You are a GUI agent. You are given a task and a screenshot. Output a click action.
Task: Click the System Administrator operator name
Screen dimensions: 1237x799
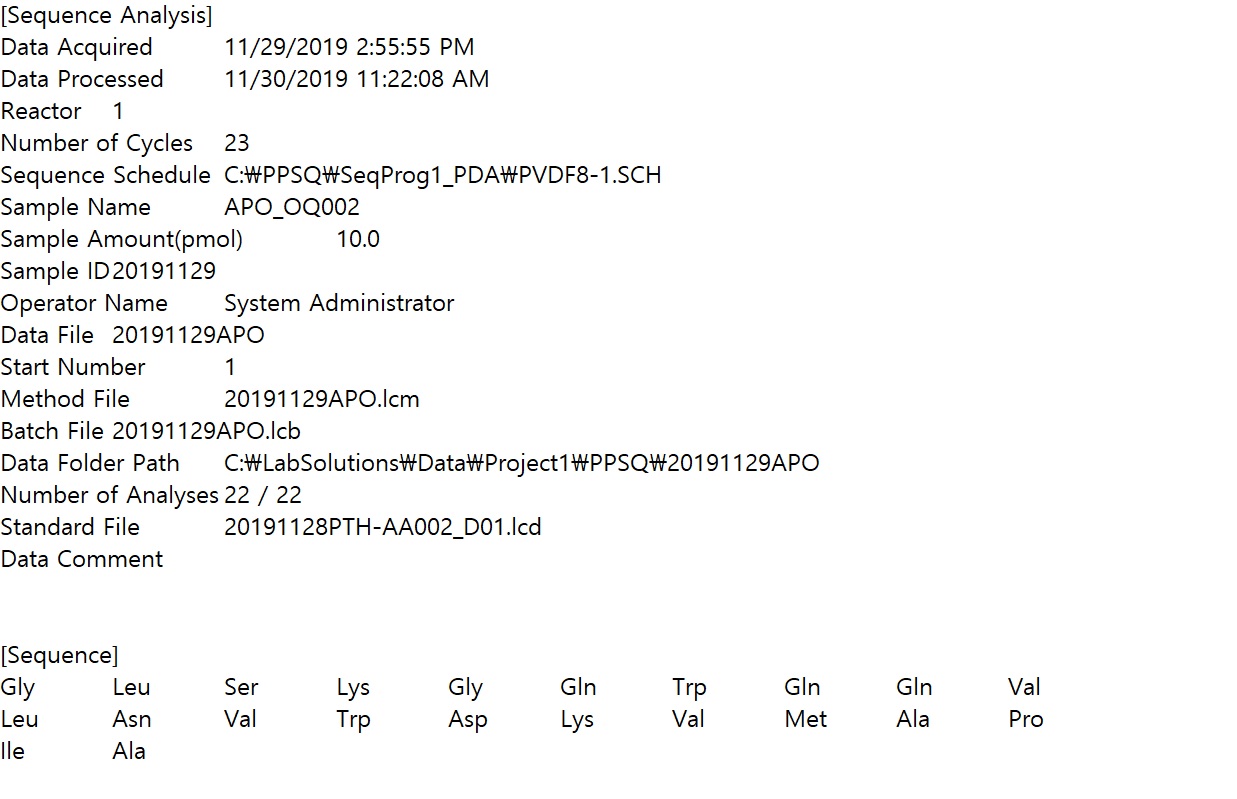point(338,303)
